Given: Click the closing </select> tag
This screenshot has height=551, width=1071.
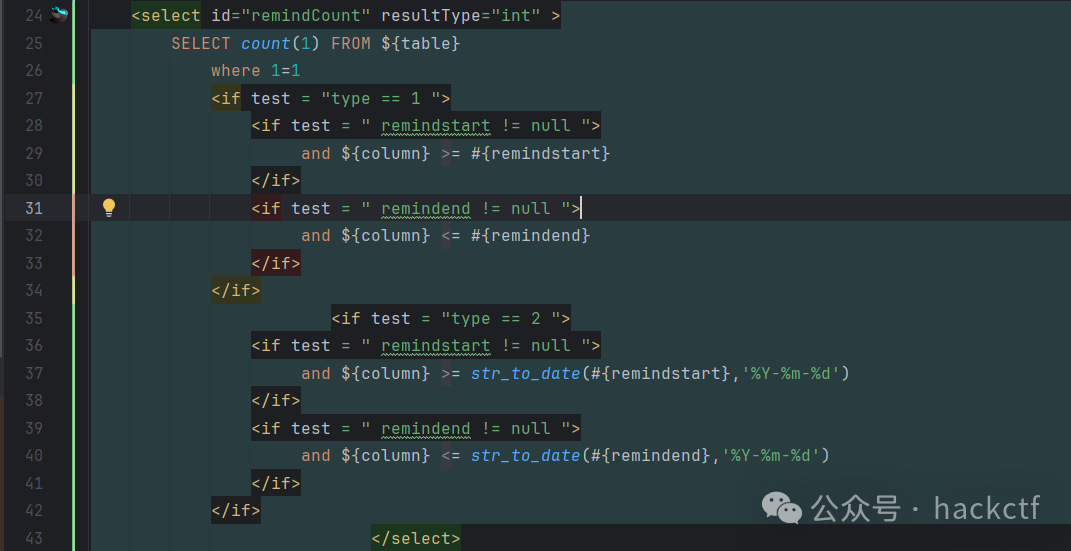Looking at the screenshot, I should pos(416,538).
